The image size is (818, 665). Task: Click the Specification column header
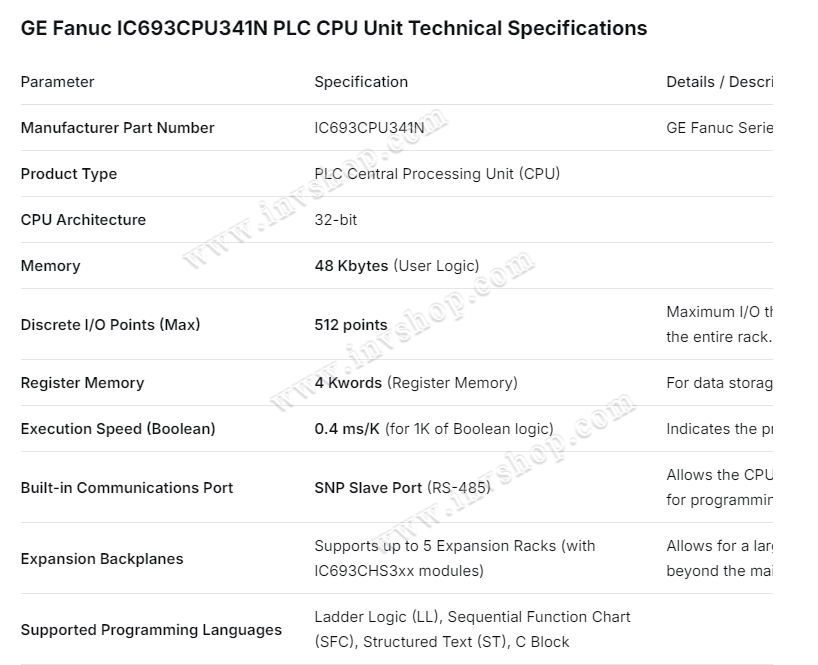coord(361,82)
